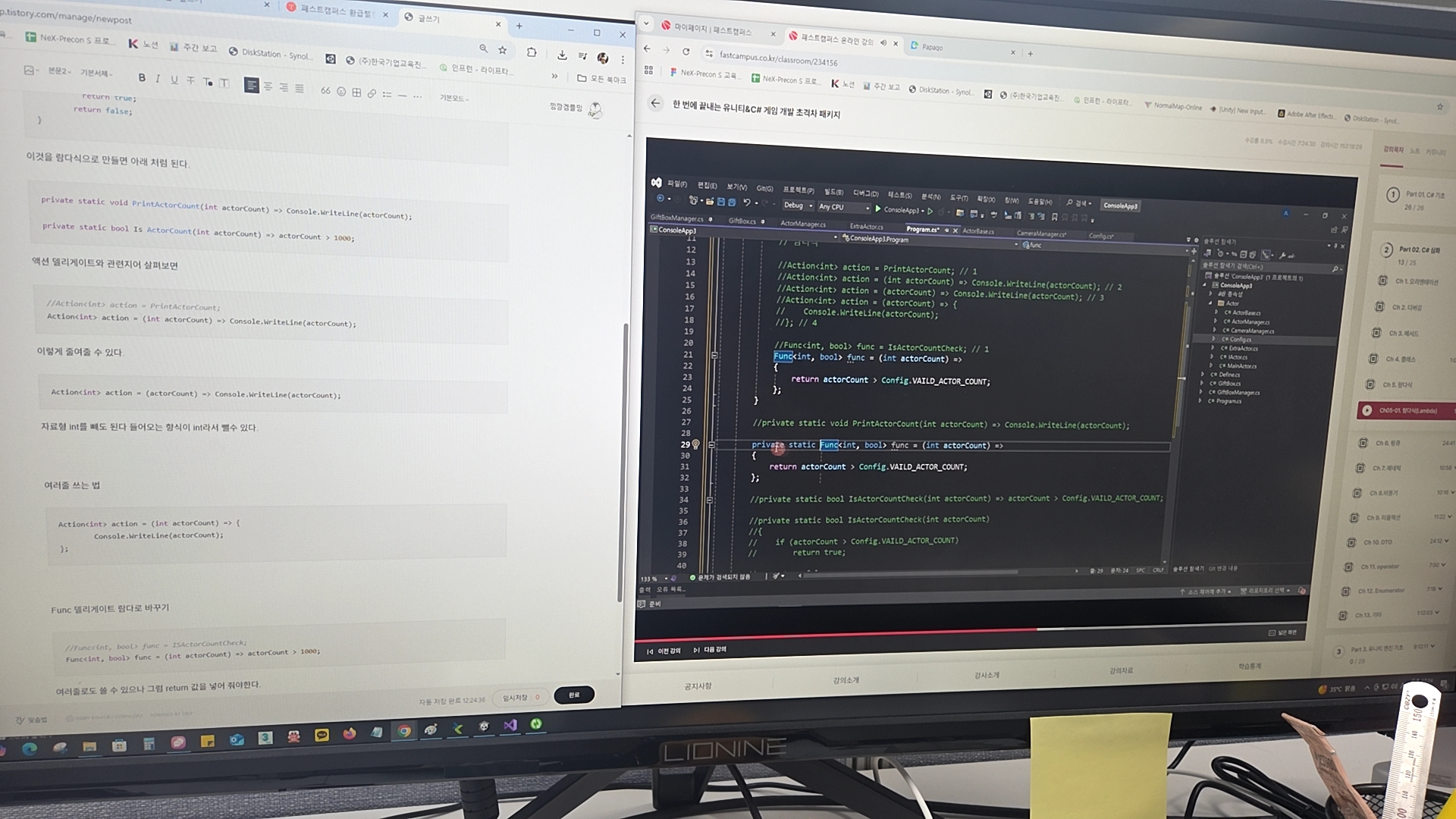The height and width of the screenshot is (819, 1456).
Task: Open the 기본서체 font dropdown
Action: point(96,74)
